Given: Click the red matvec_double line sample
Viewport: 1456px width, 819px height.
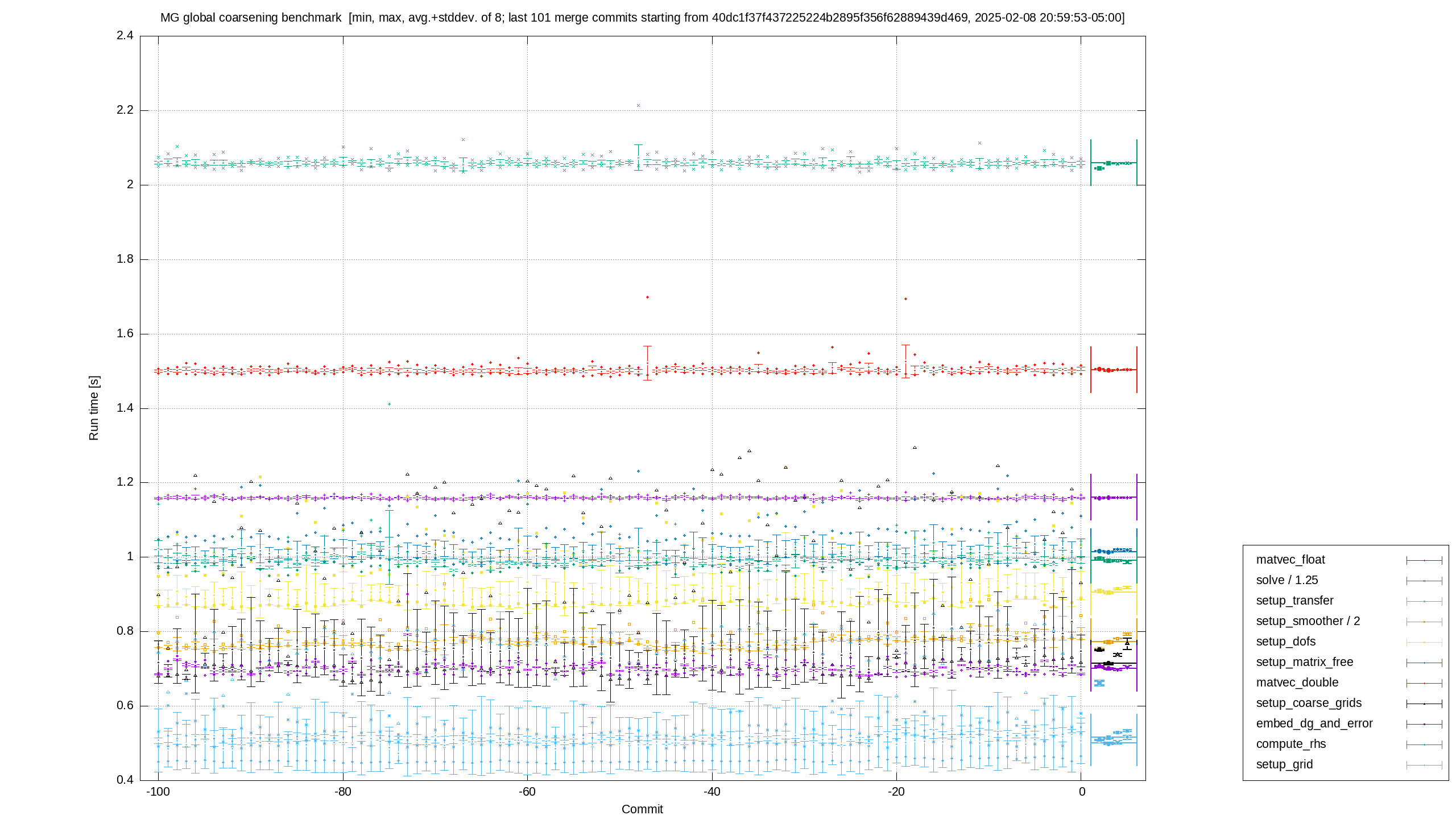Looking at the screenshot, I should (x=1424, y=683).
